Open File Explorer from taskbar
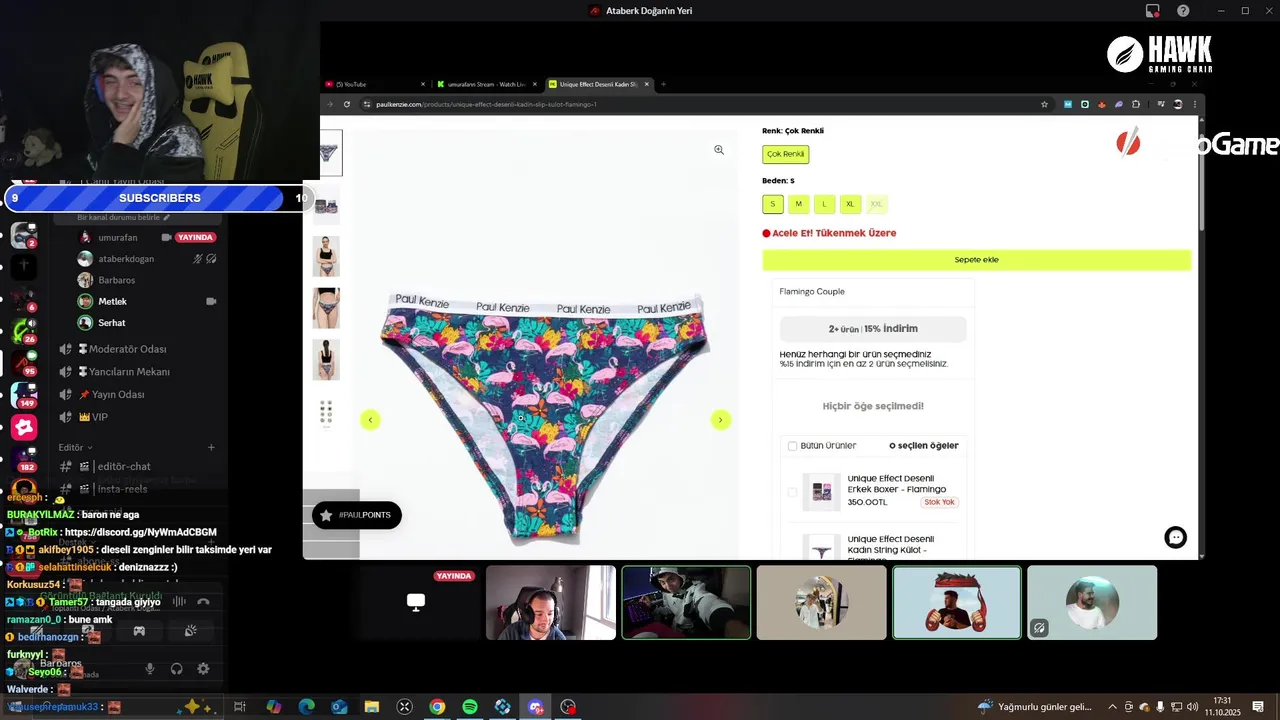1280x720 pixels. coord(371,707)
